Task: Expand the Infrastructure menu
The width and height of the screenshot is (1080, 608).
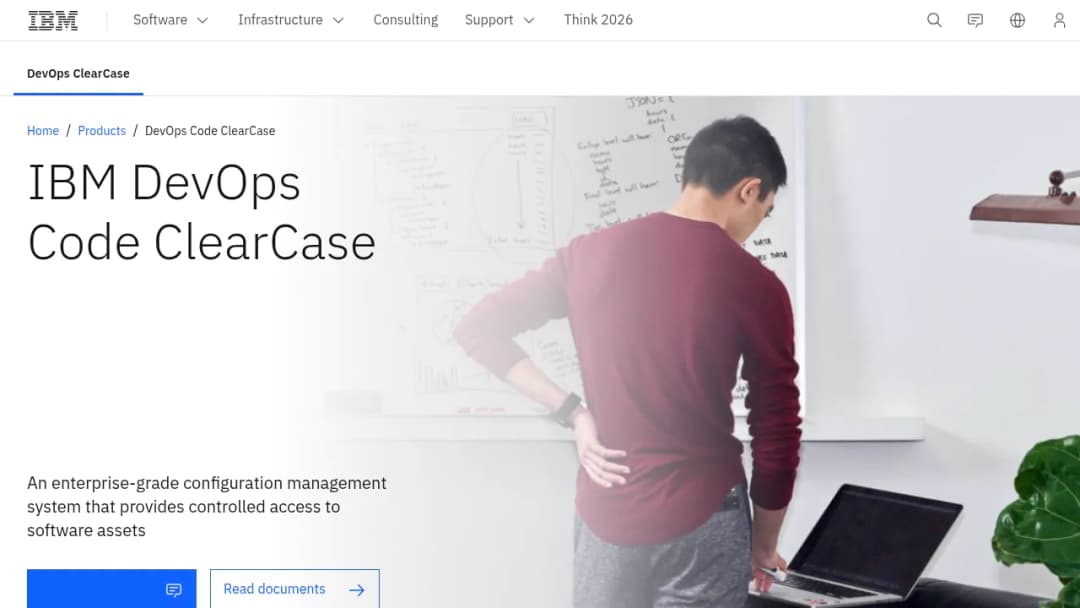Action: tap(291, 20)
